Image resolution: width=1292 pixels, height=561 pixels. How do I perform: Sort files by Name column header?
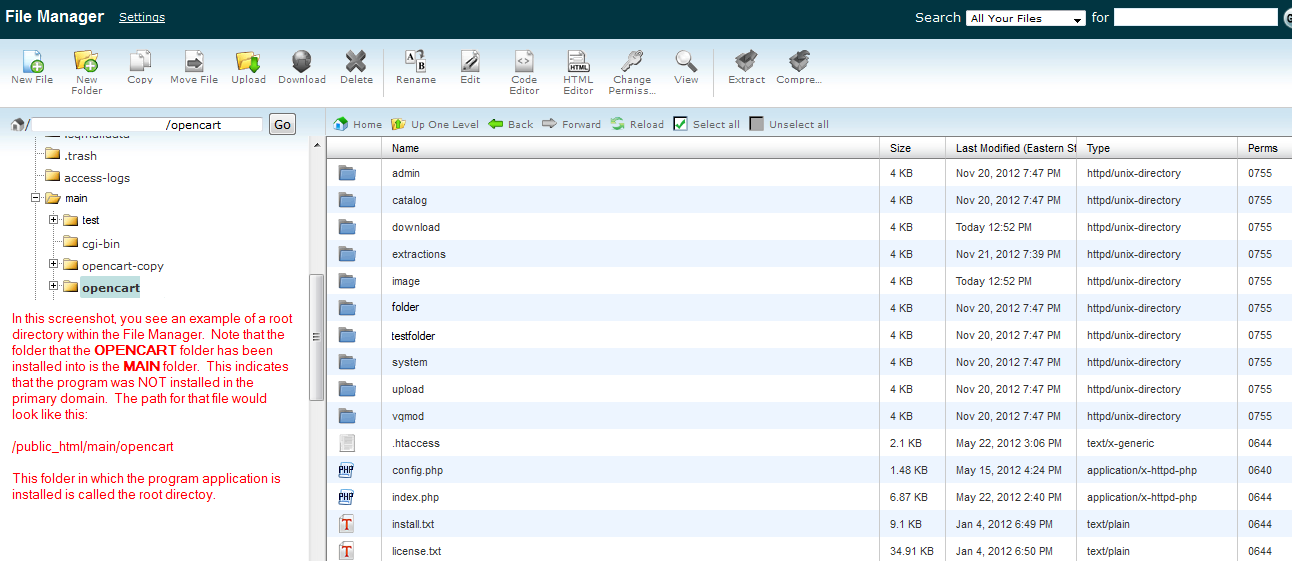click(405, 148)
